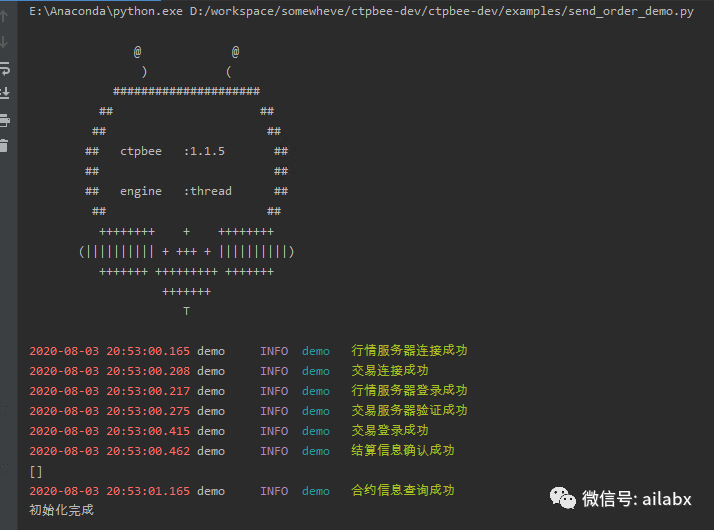Click the 'T' at the ASCII bee bottom
The image size is (714, 530).
point(186,311)
